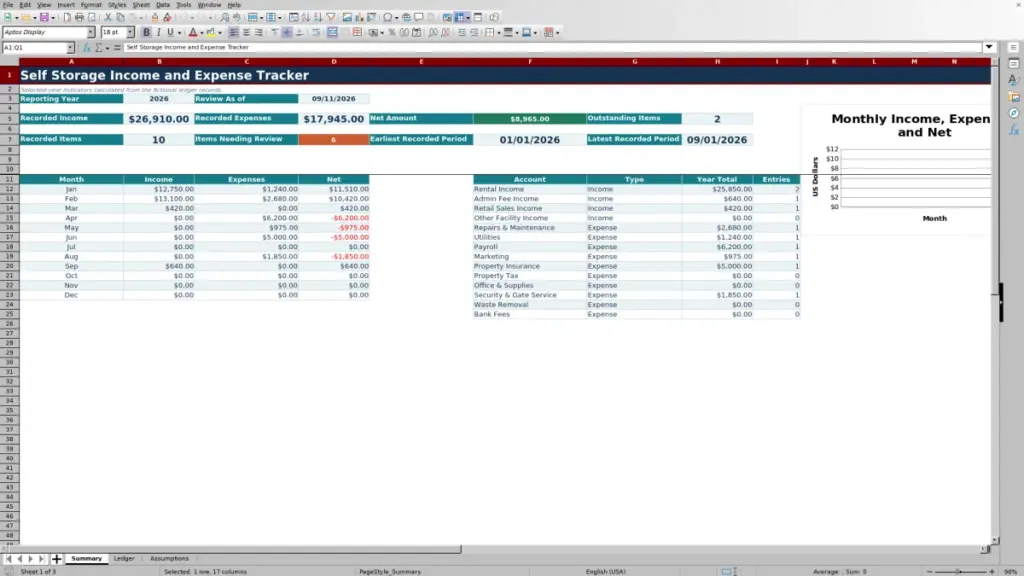Toggle Bold formatting

(x=146, y=32)
